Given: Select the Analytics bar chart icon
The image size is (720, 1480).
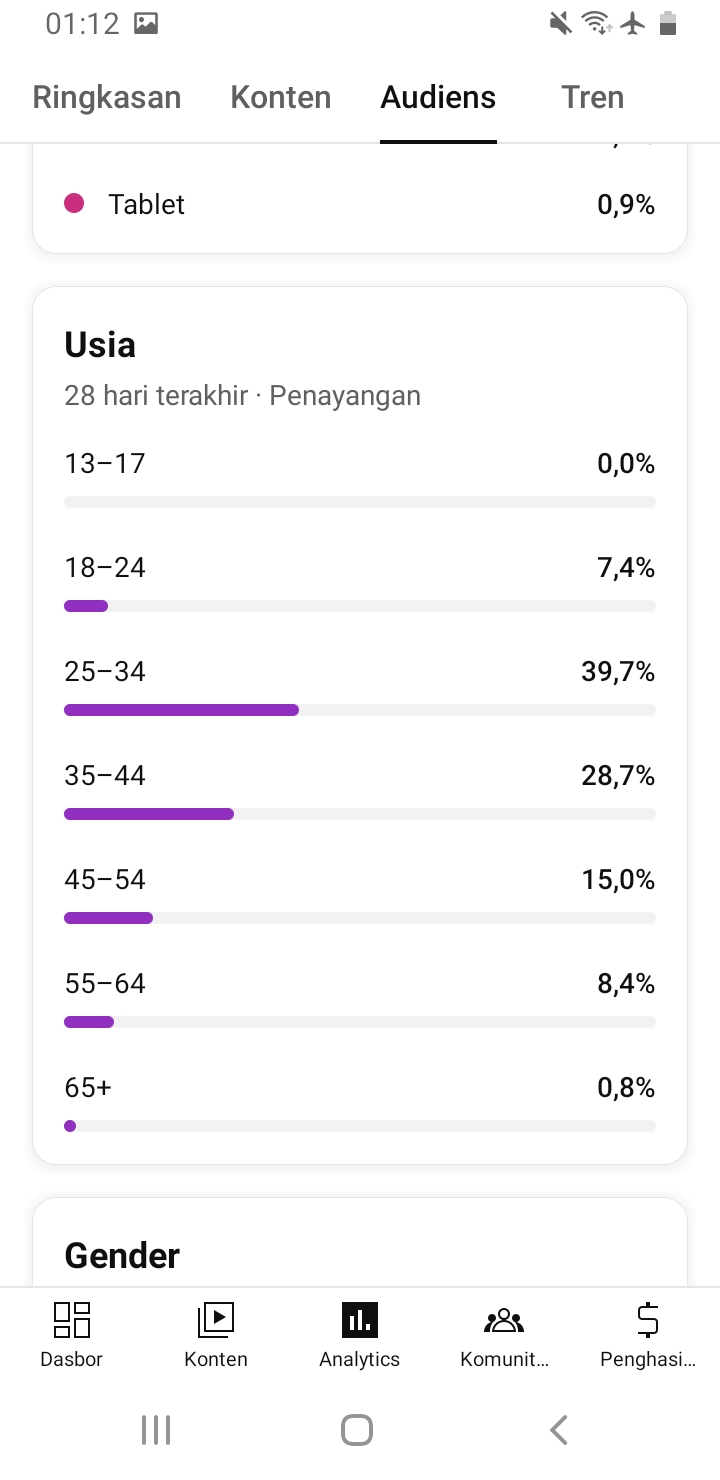Looking at the screenshot, I should (360, 1320).
